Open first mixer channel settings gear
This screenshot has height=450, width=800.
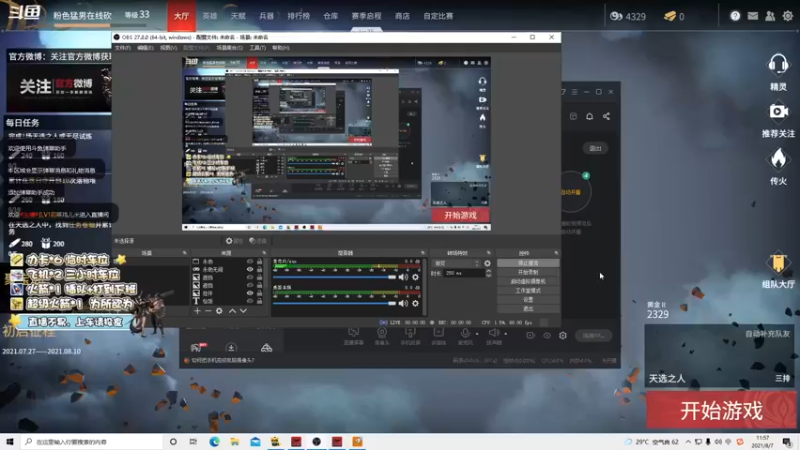click(x=415, y=277)
